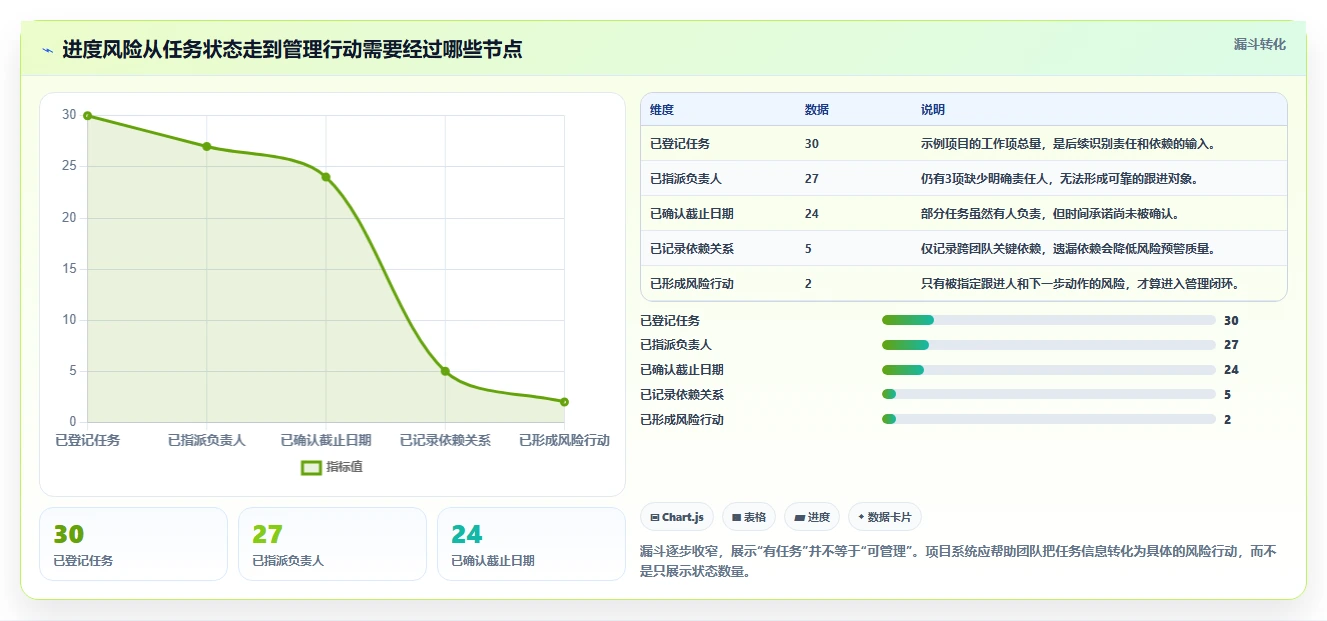This screenshot has height=621, width=1327.
Task: Click the 已登记任务 label in the progress list
Action: tap(670, 321)
